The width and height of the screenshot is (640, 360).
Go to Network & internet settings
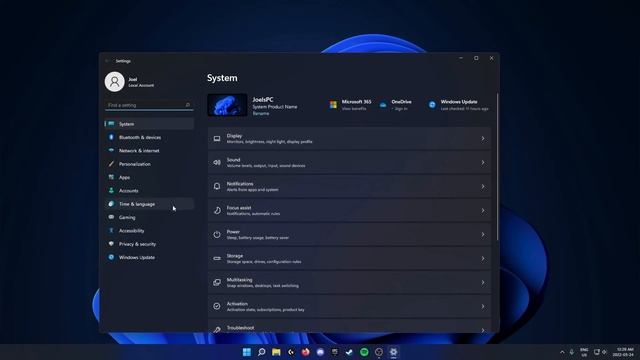pos(149,151)
